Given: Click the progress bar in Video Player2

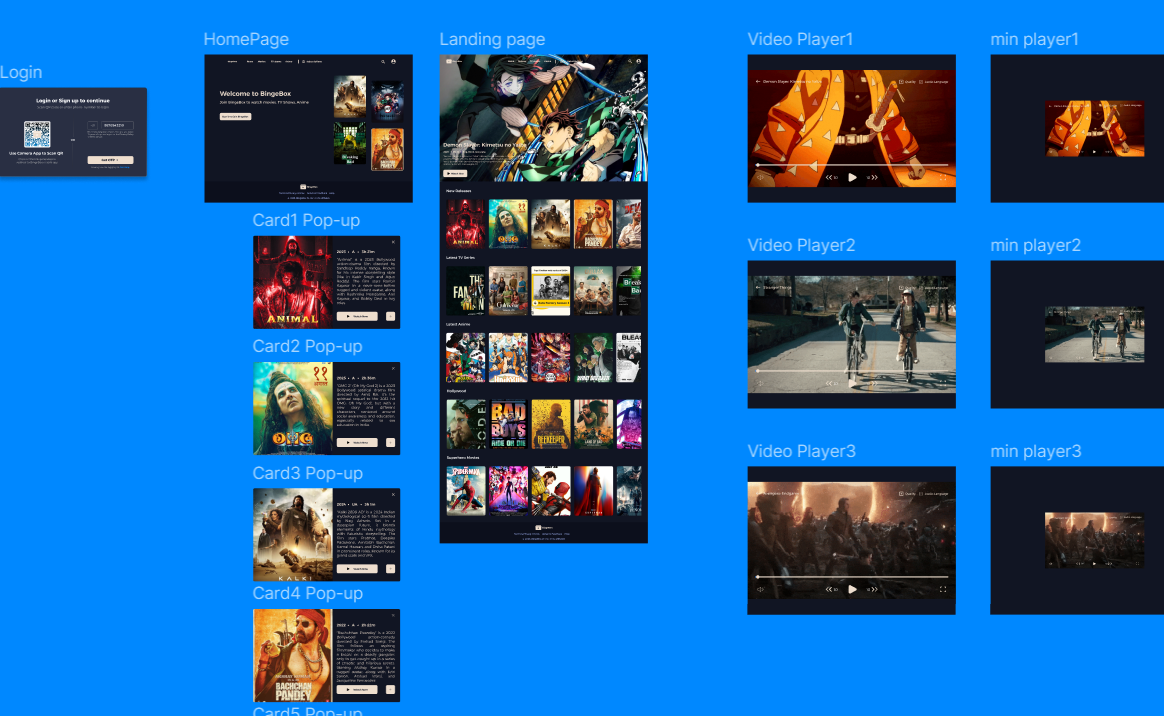Looking at the screenshot, I should pos(851,370).
